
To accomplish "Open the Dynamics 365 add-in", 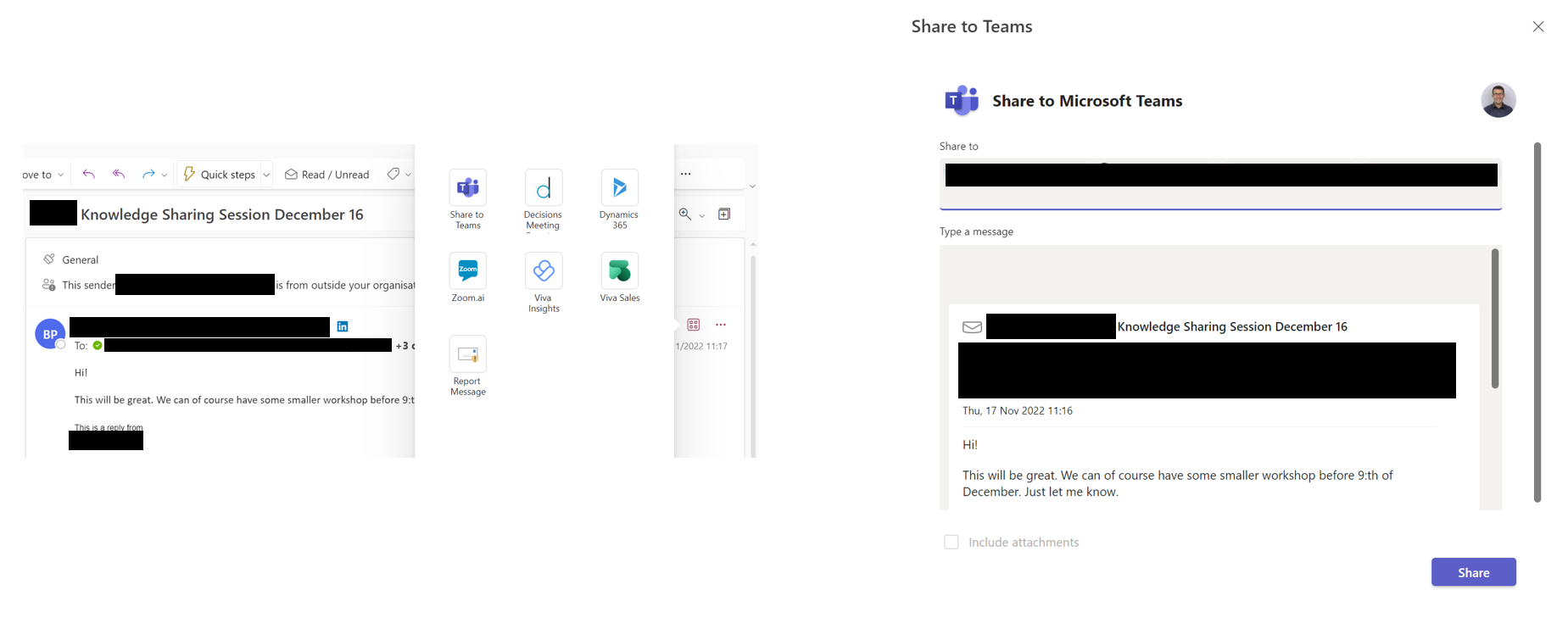I will coord(619,188).
